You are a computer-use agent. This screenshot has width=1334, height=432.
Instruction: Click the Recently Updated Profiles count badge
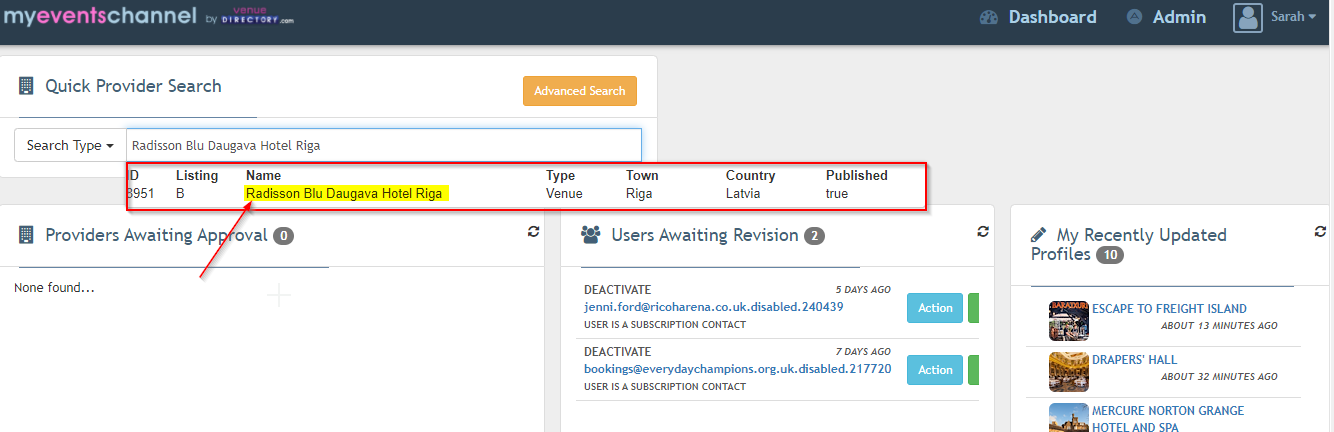pos(1110,255)
